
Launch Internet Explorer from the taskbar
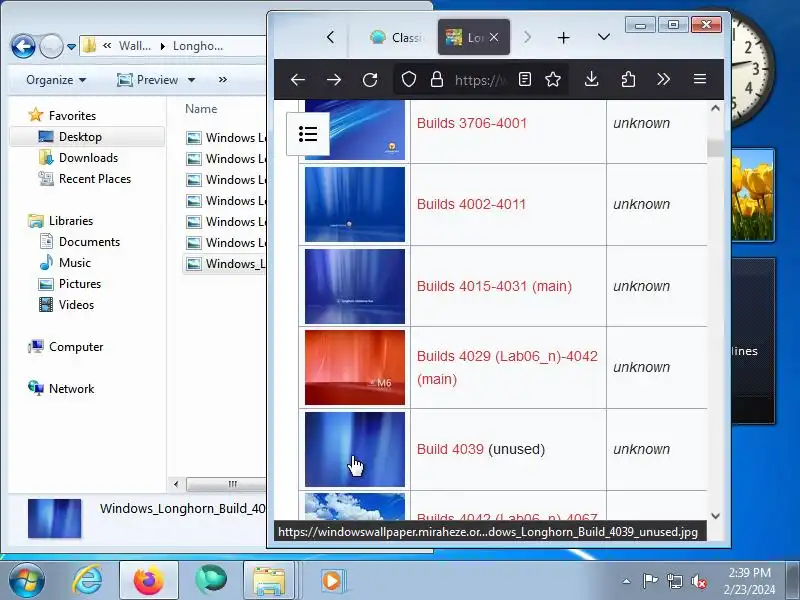point(87,580)
